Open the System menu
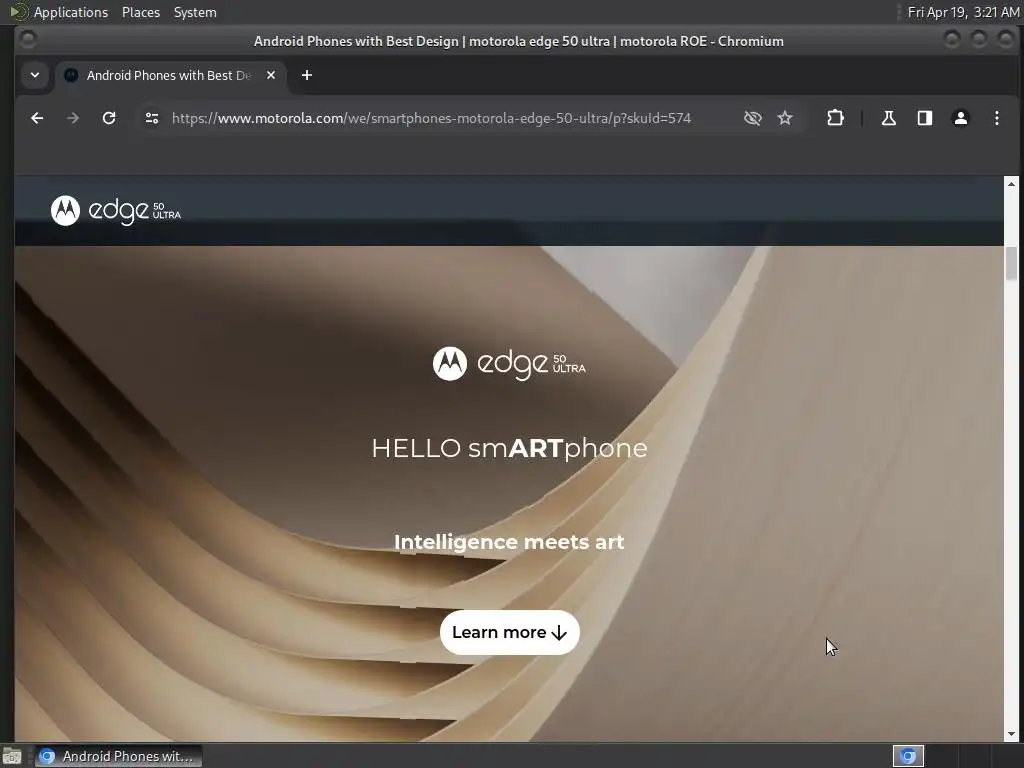This screenshot has height=768, width=1024. click(195, 12)
